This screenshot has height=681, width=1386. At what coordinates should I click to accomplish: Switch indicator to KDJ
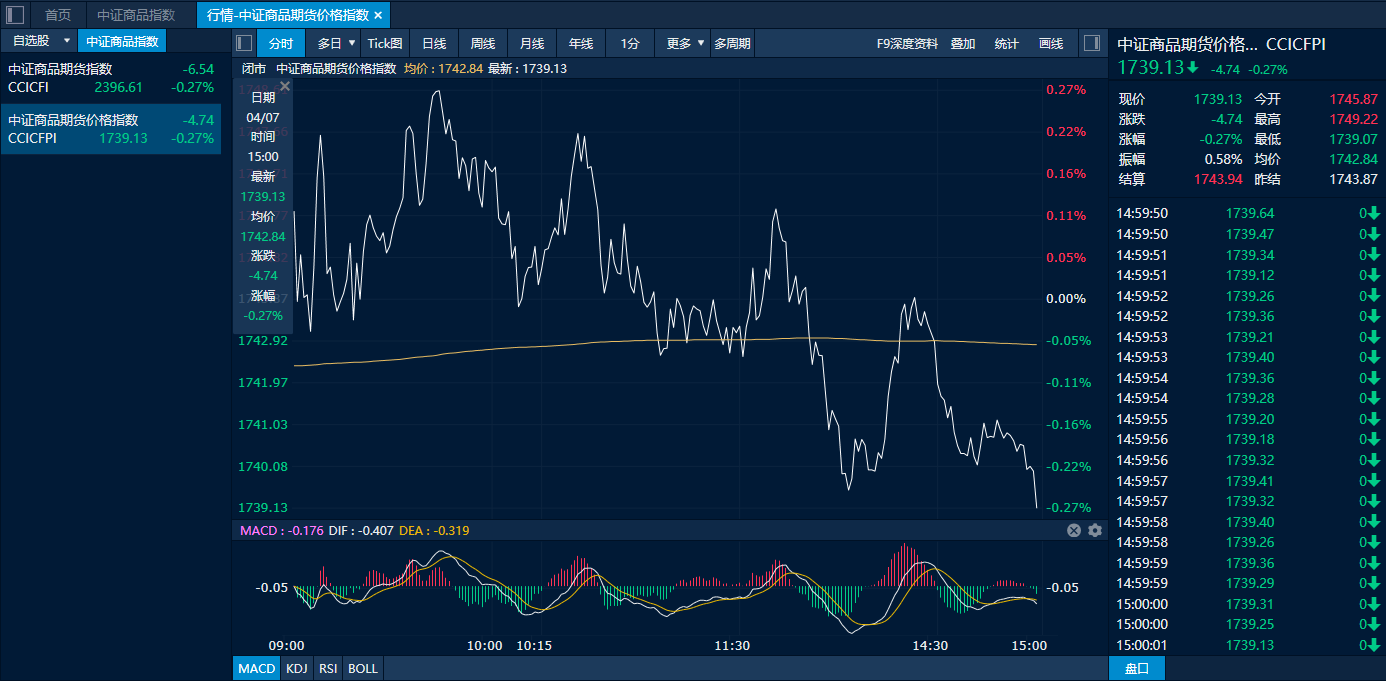(296, 668)
